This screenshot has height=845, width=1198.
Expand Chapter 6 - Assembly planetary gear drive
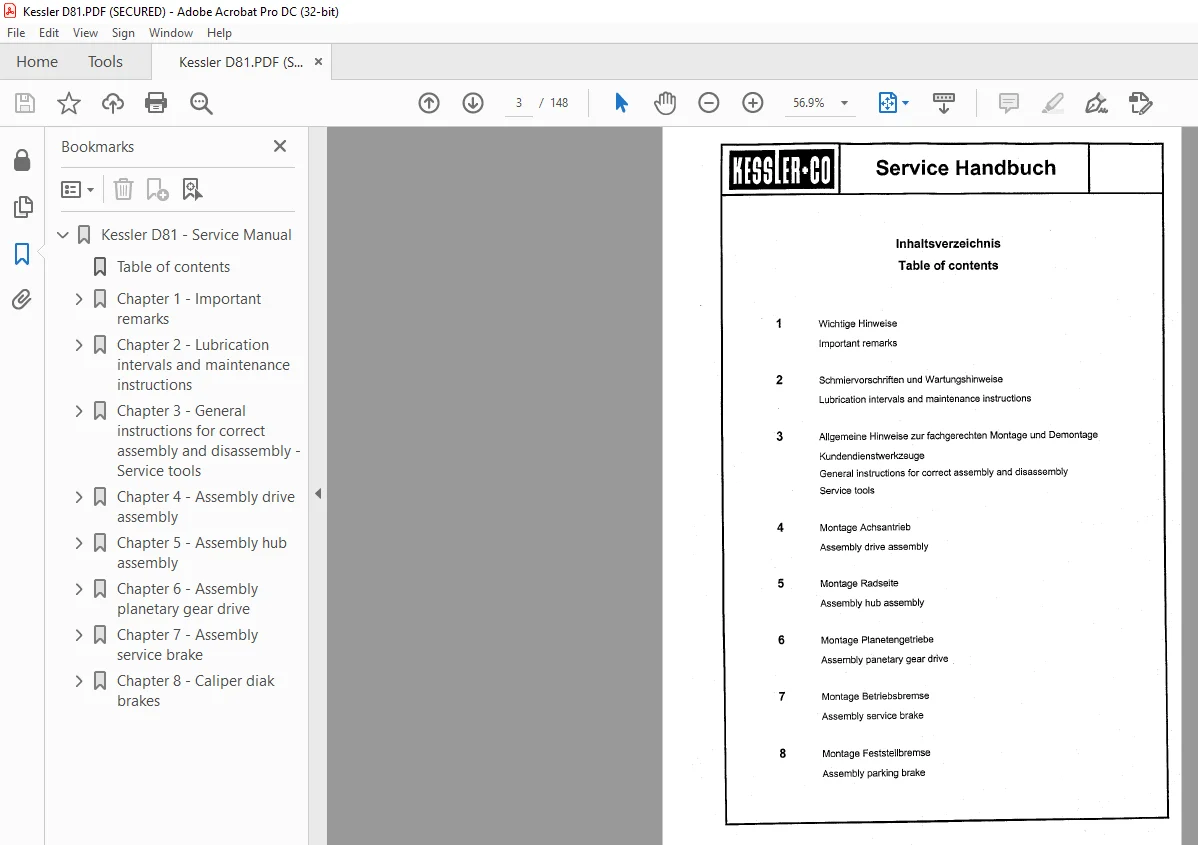(79, 589)
